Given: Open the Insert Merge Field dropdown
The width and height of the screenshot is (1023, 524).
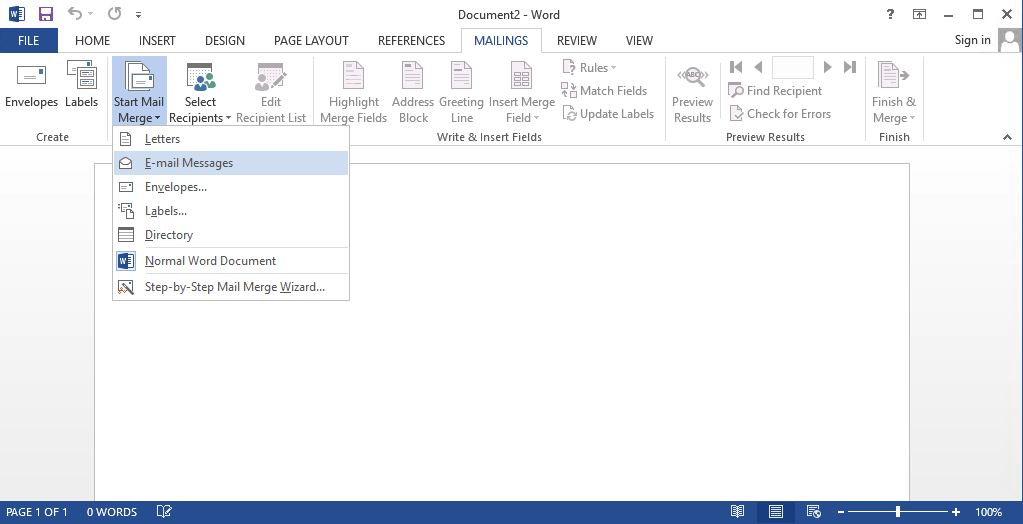Looking at the screenshot, I should [522, 91].
